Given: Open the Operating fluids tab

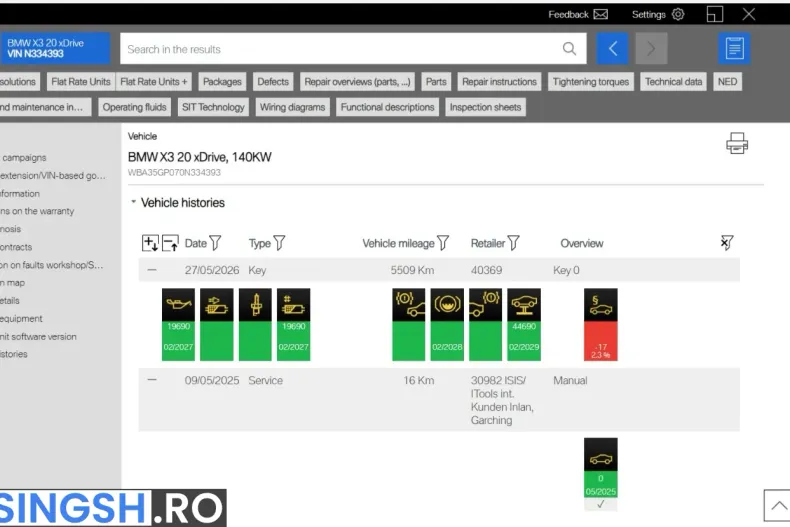Looking at the screenshot, I should pos(135,107).
